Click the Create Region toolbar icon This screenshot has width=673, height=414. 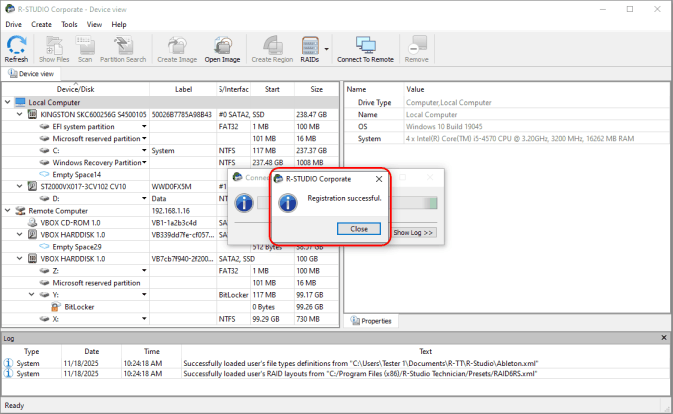click(271, 48)
